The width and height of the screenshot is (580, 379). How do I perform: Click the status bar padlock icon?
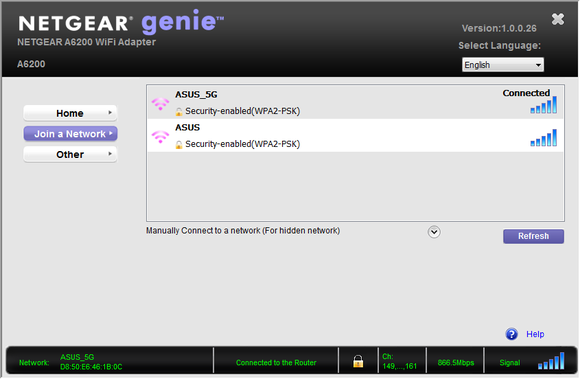[358, 361]
